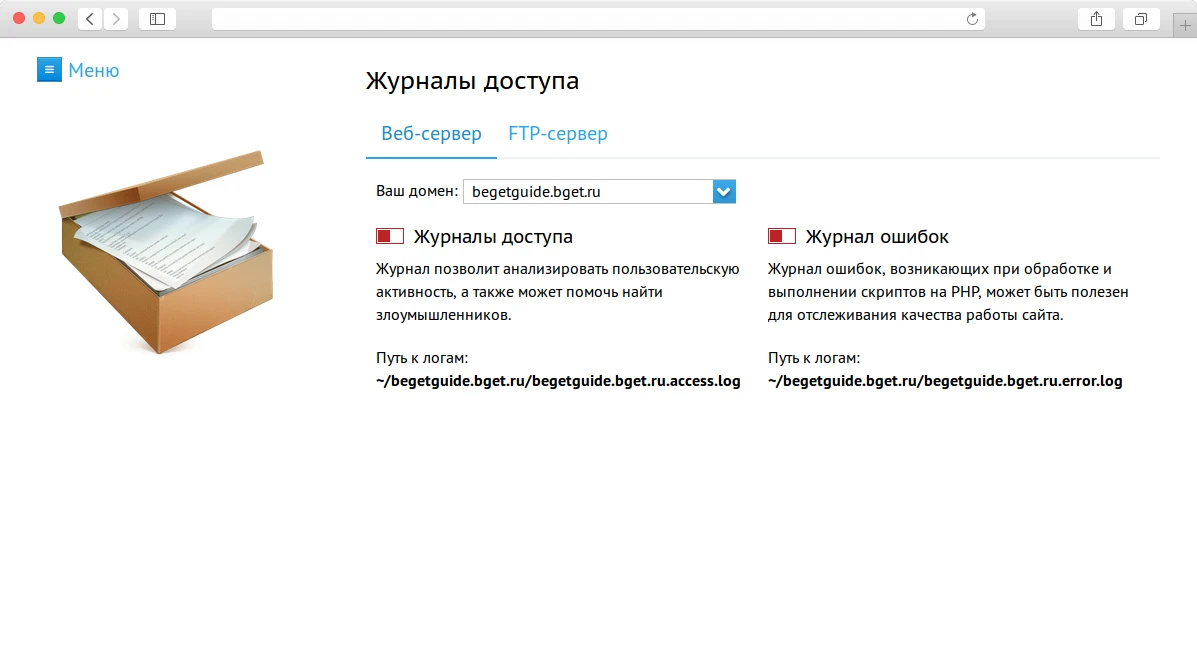Open the tab overview icon
This screenshot has width=1197, height=649.
point(1141,18)
